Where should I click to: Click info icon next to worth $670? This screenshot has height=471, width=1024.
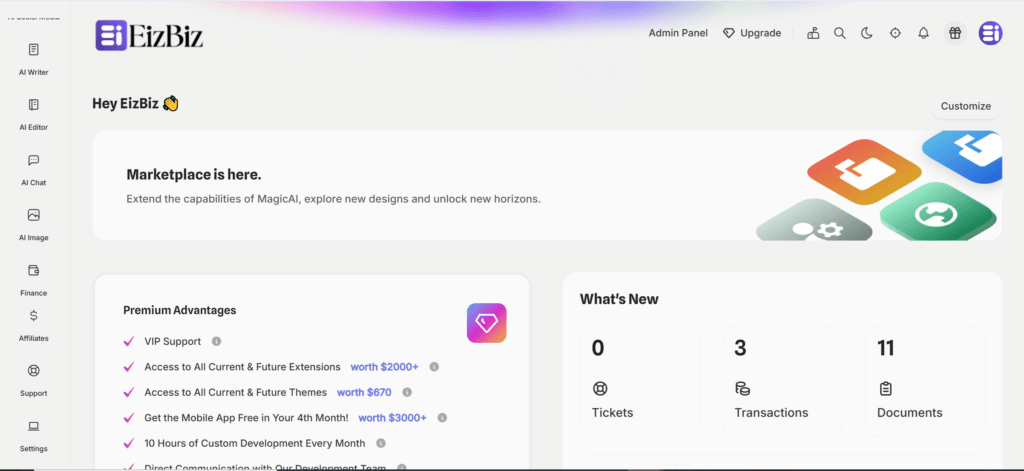(407, 392)
